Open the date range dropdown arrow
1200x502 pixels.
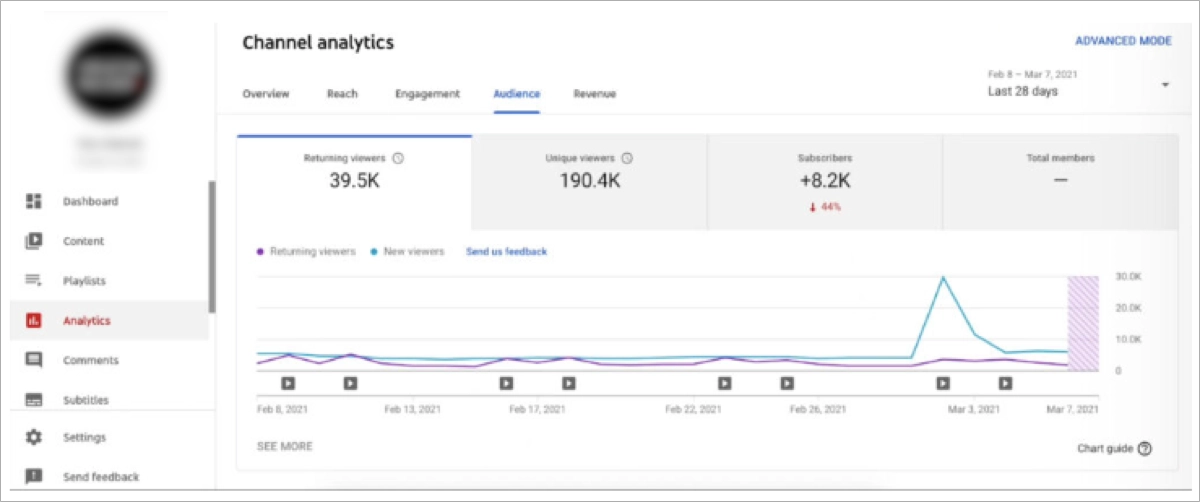point(1165,85)
